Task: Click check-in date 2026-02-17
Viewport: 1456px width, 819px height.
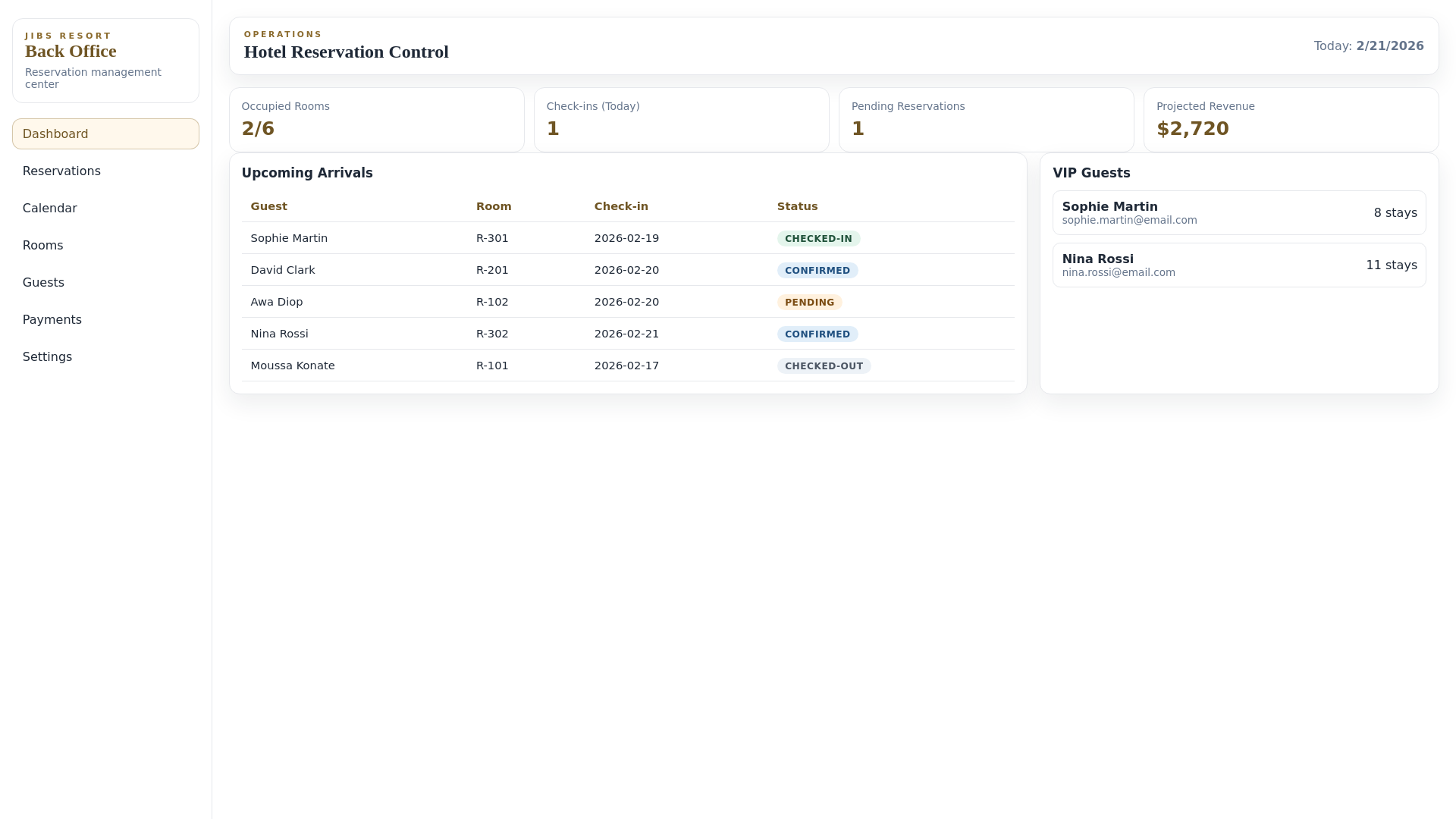Action: 626,366
